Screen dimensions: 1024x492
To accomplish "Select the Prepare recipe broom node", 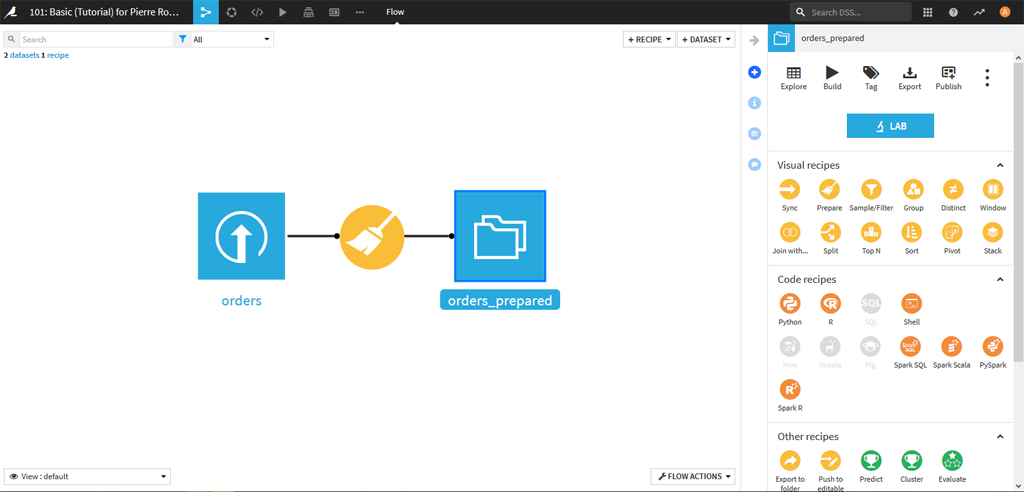I will (x=372, y=238).
